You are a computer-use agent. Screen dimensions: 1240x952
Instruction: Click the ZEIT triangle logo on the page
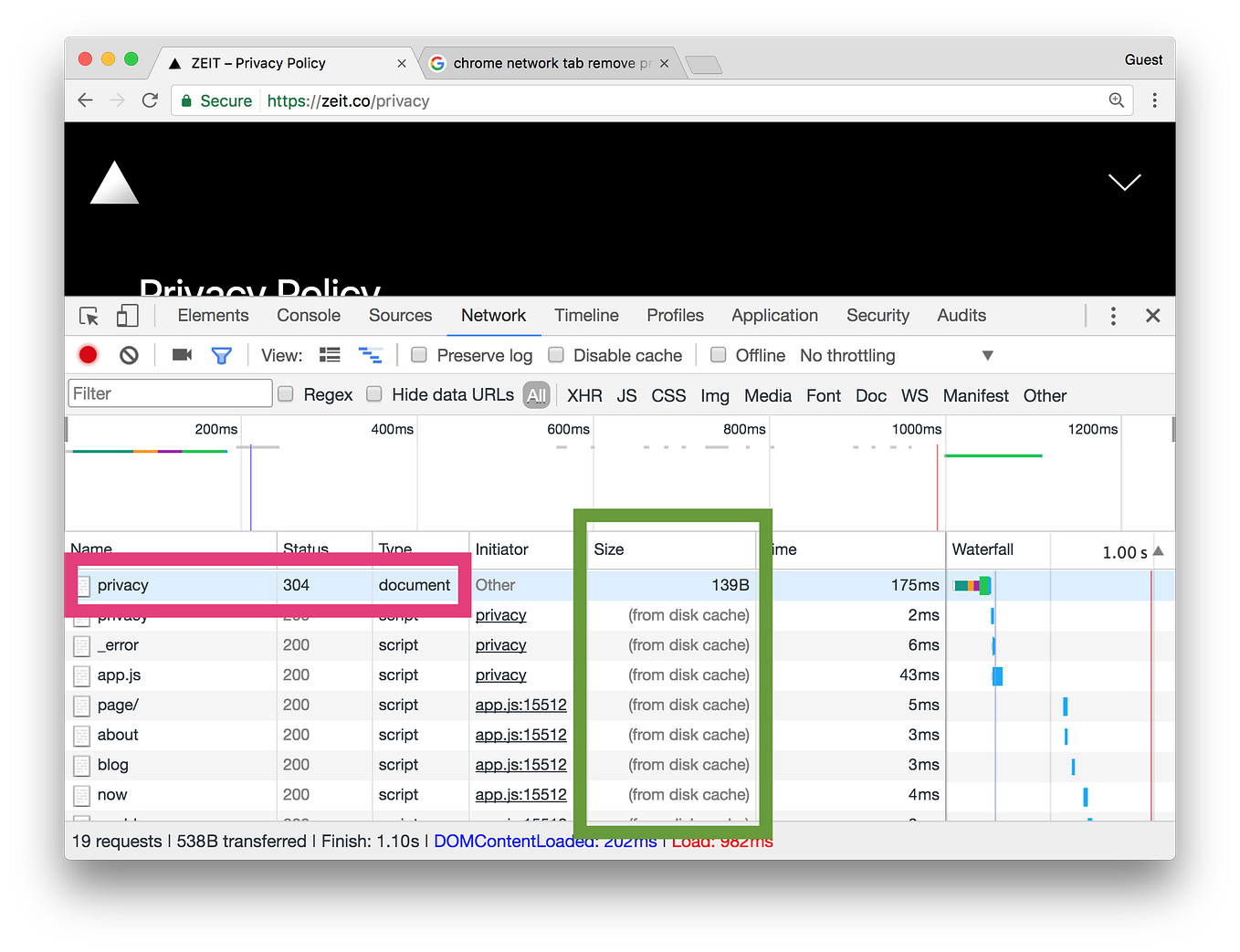[115, 183]
